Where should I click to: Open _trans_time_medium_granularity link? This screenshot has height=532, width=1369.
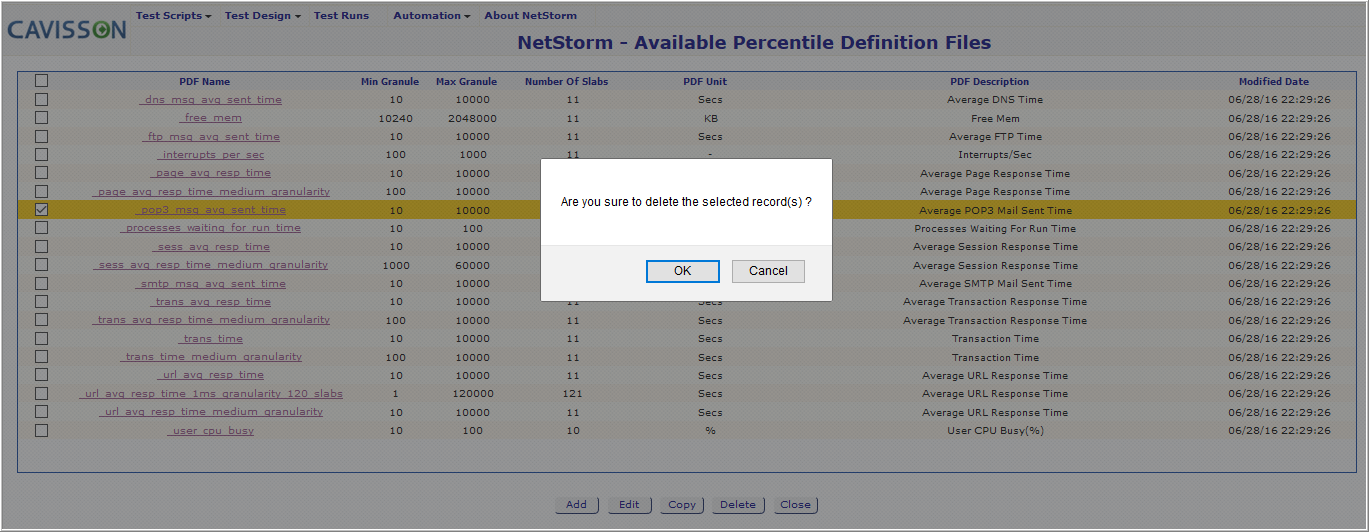coord(210,357)
